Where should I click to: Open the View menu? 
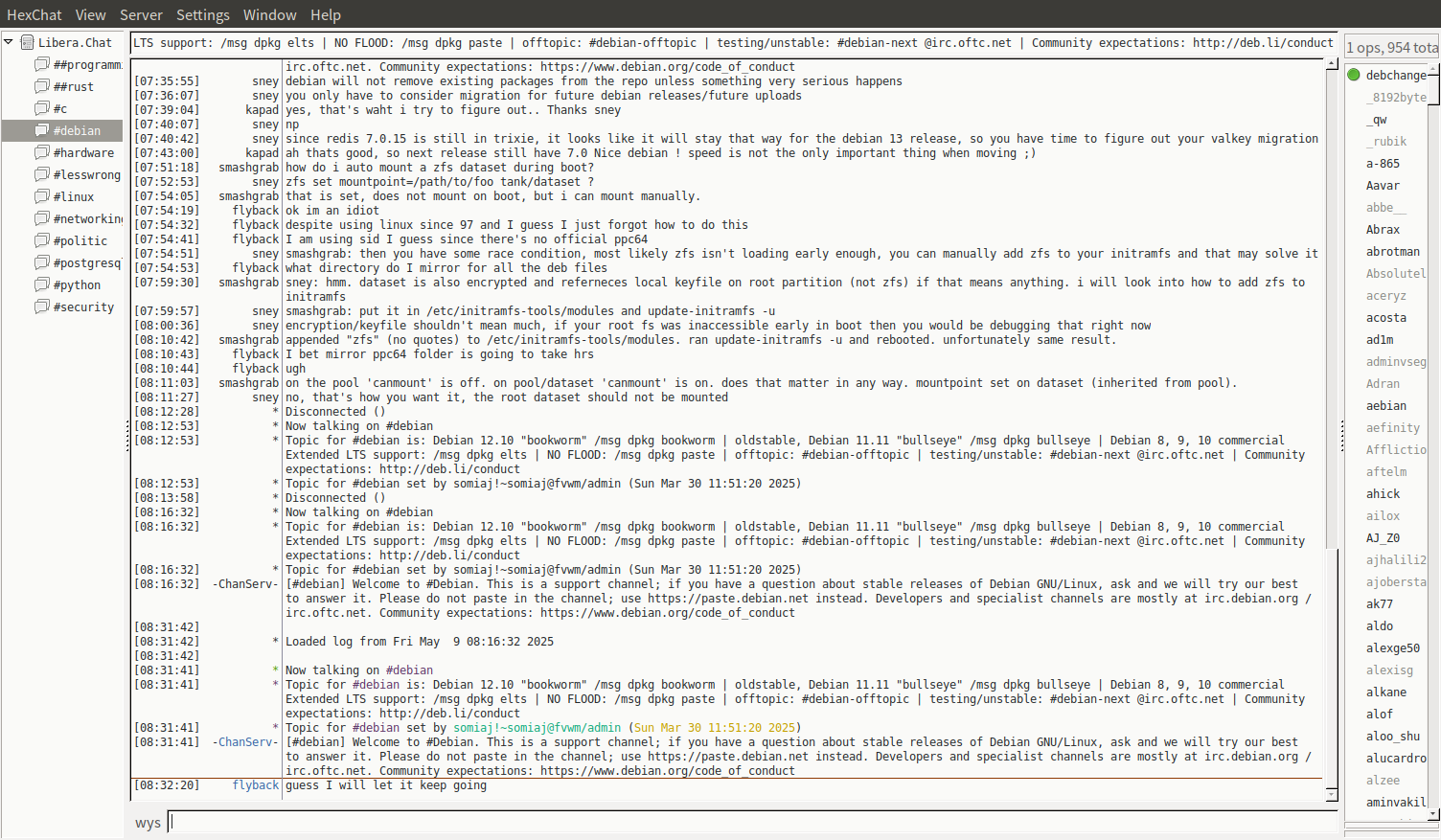pos(91,15)
